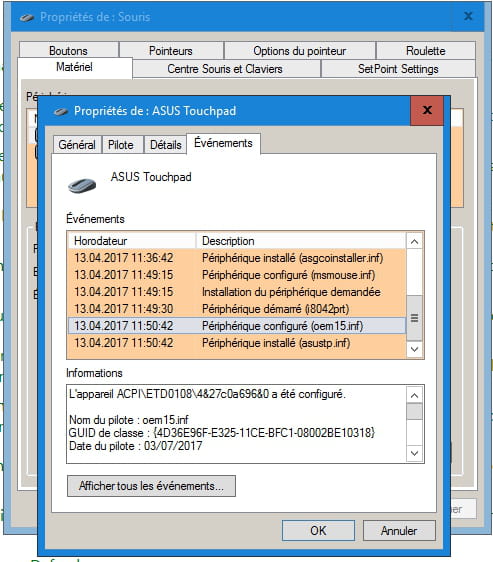The image size is (493, 562).
Task: Click the Informations box scroll up arrow
Action: [x=414, y=395]
